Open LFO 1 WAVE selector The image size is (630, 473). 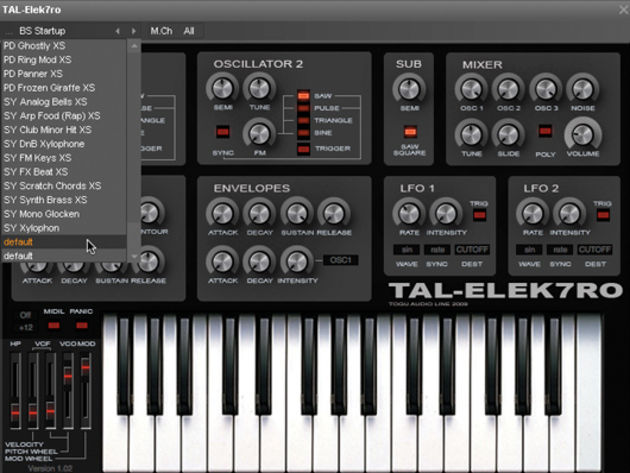[407, 250]
